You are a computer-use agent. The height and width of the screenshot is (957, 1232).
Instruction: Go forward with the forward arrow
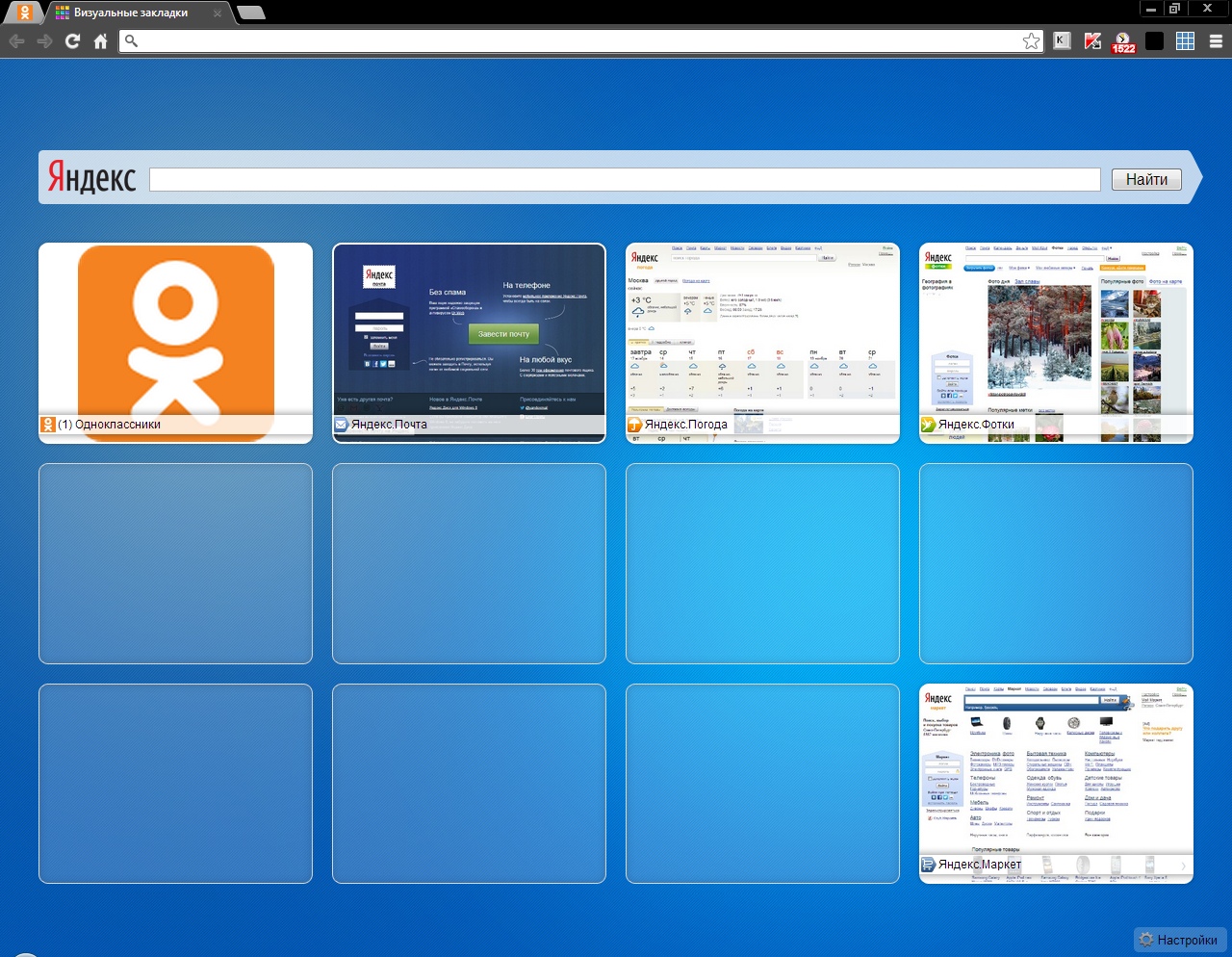pyautogui.click(x=44, y=41)
